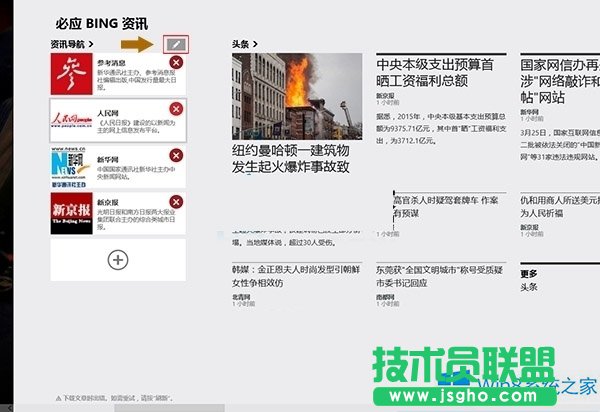Screen dimensions: 600x412
Task: Select the 新华网 source title text
Action: 108,160
